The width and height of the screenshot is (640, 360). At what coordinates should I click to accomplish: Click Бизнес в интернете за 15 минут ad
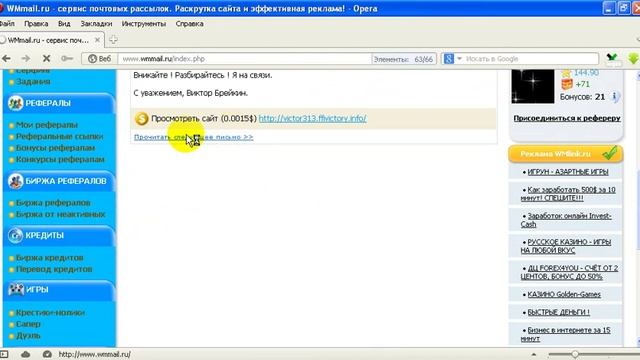click(x=565, y=334)
